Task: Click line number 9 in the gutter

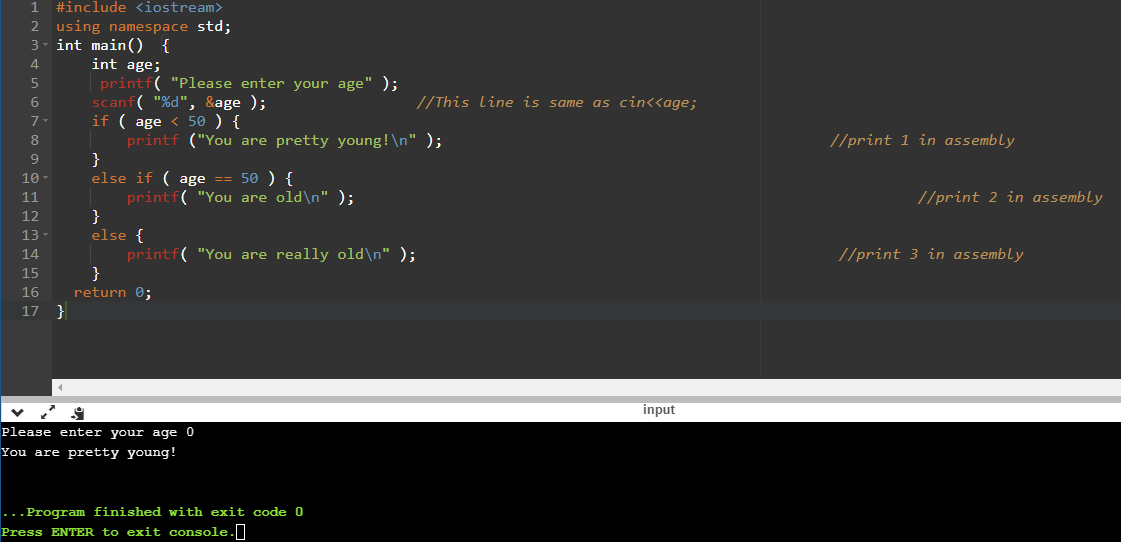Action: coord(34,159)
